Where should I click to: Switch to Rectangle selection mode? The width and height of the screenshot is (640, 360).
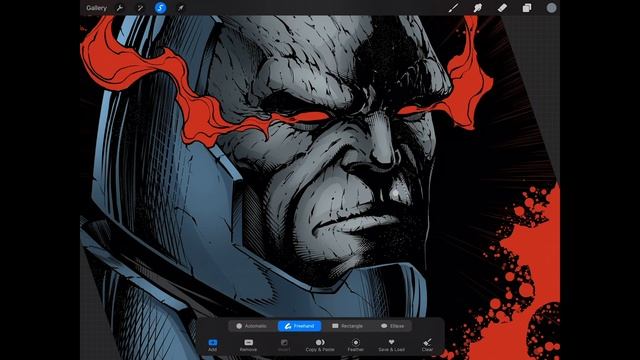click(347, 326)
